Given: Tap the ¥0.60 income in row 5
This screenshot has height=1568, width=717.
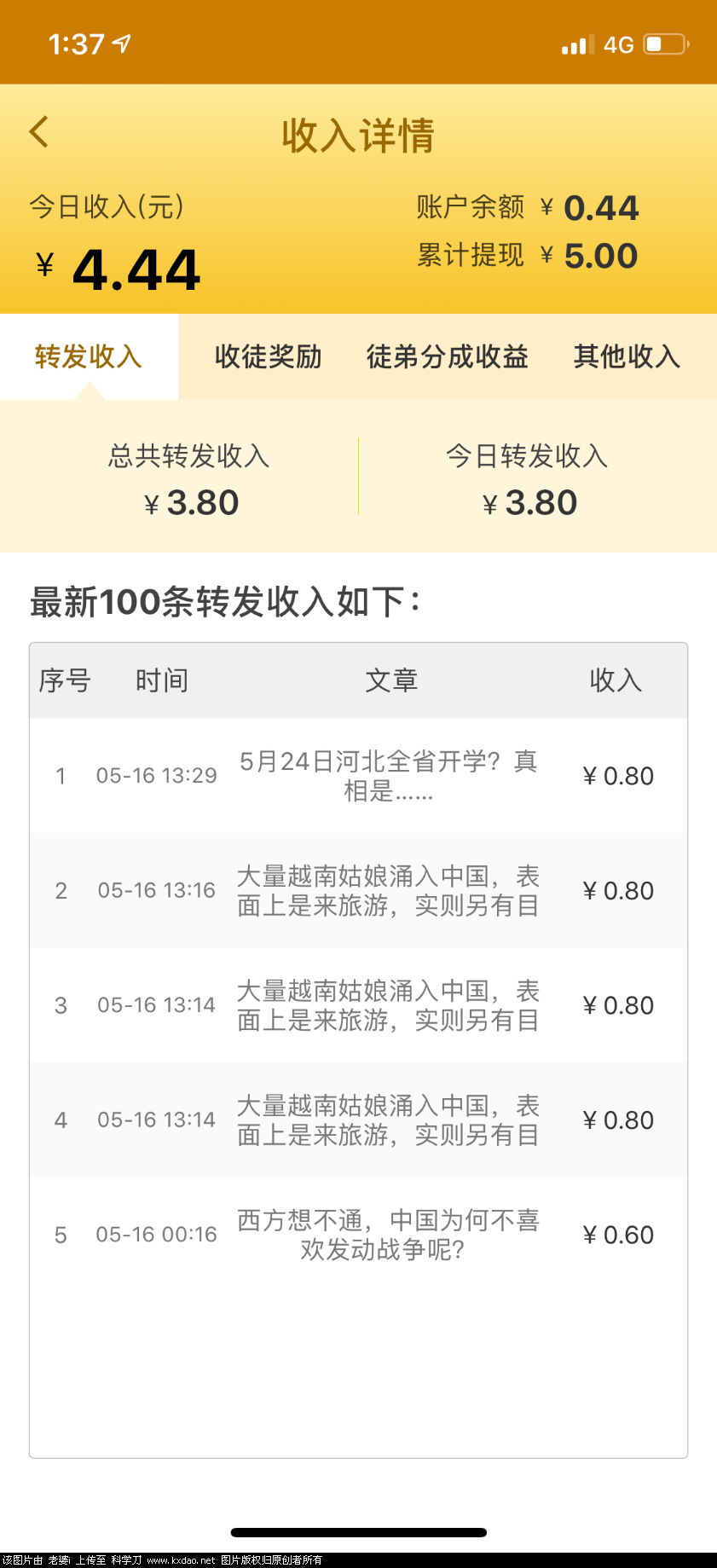Looking at the screenshot, I should [618, 1235].
